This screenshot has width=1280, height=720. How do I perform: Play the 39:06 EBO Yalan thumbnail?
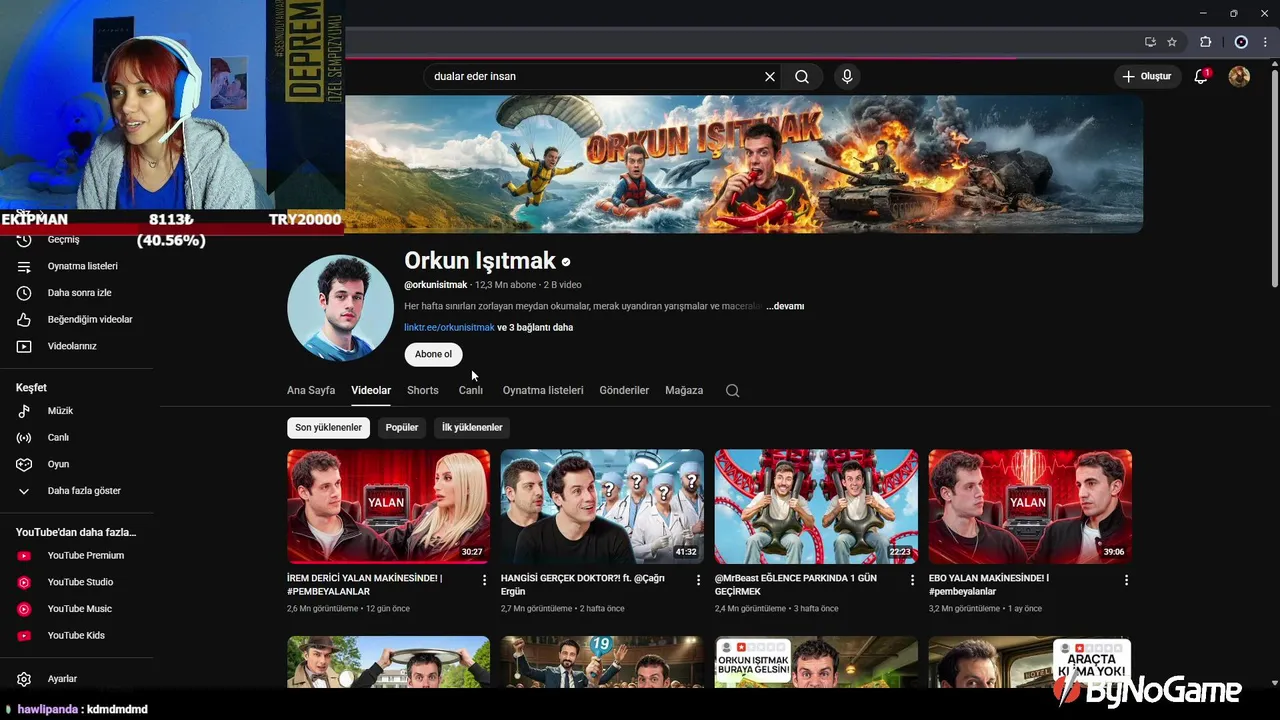point(1030,506)
